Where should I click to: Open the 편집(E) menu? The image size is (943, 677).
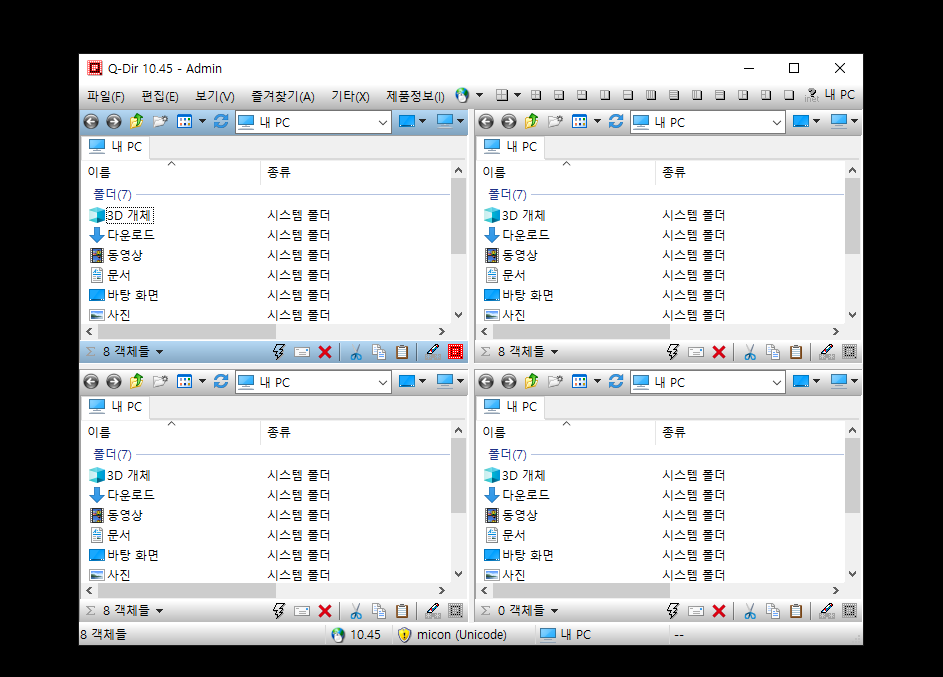pos(159,96)
